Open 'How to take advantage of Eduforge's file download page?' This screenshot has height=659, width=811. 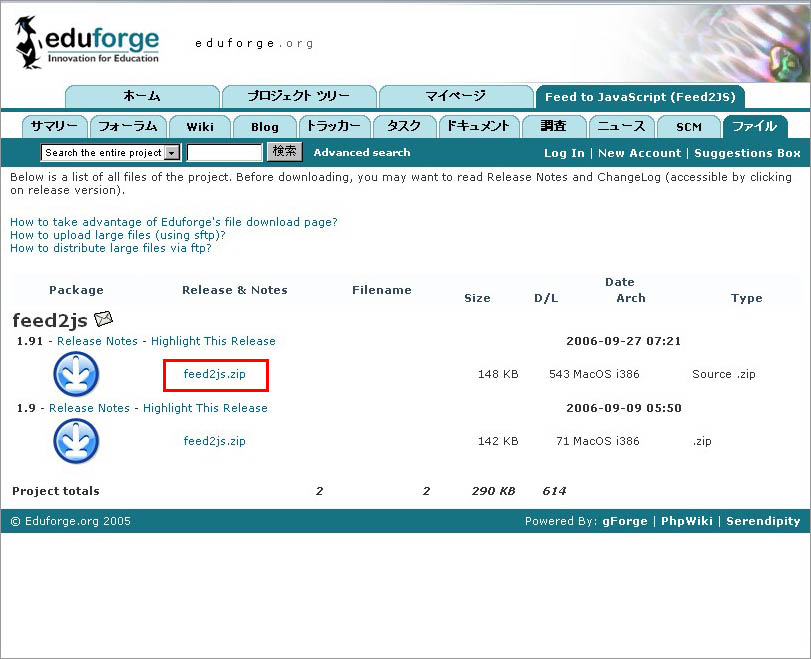point(174,222)
